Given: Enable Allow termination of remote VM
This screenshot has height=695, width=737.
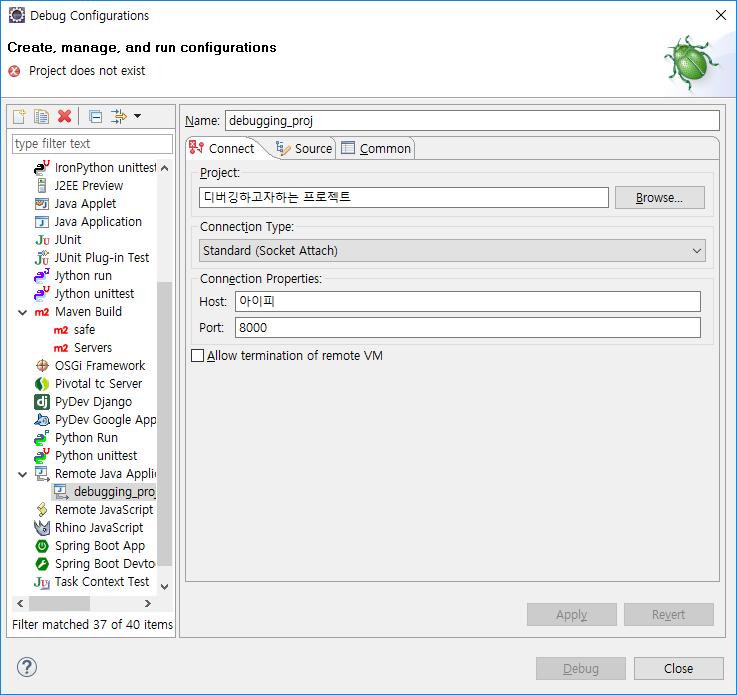Looking at the screenshot, I should [198, 356].
